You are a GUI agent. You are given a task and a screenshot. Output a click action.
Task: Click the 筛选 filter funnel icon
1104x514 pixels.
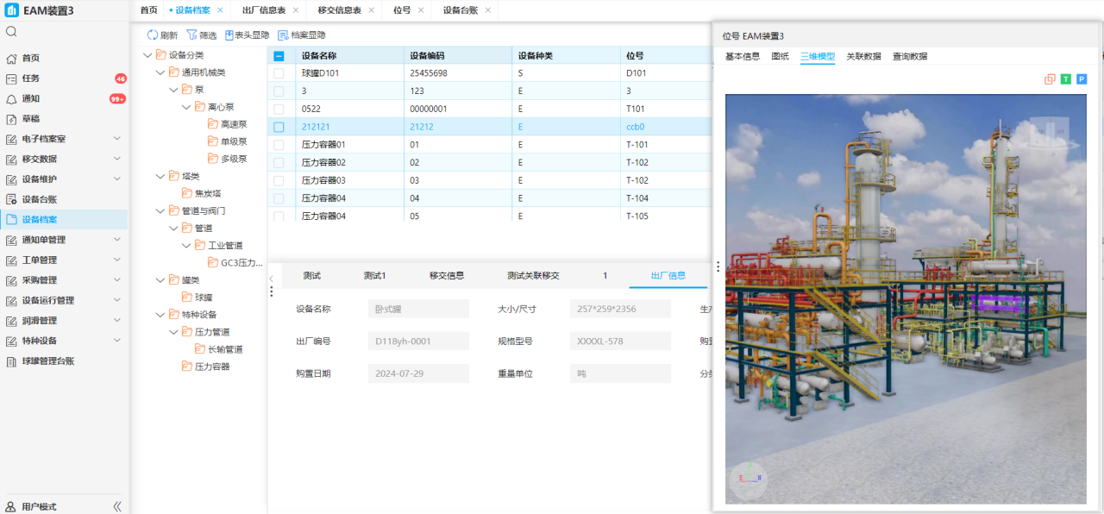coord(192,35)
